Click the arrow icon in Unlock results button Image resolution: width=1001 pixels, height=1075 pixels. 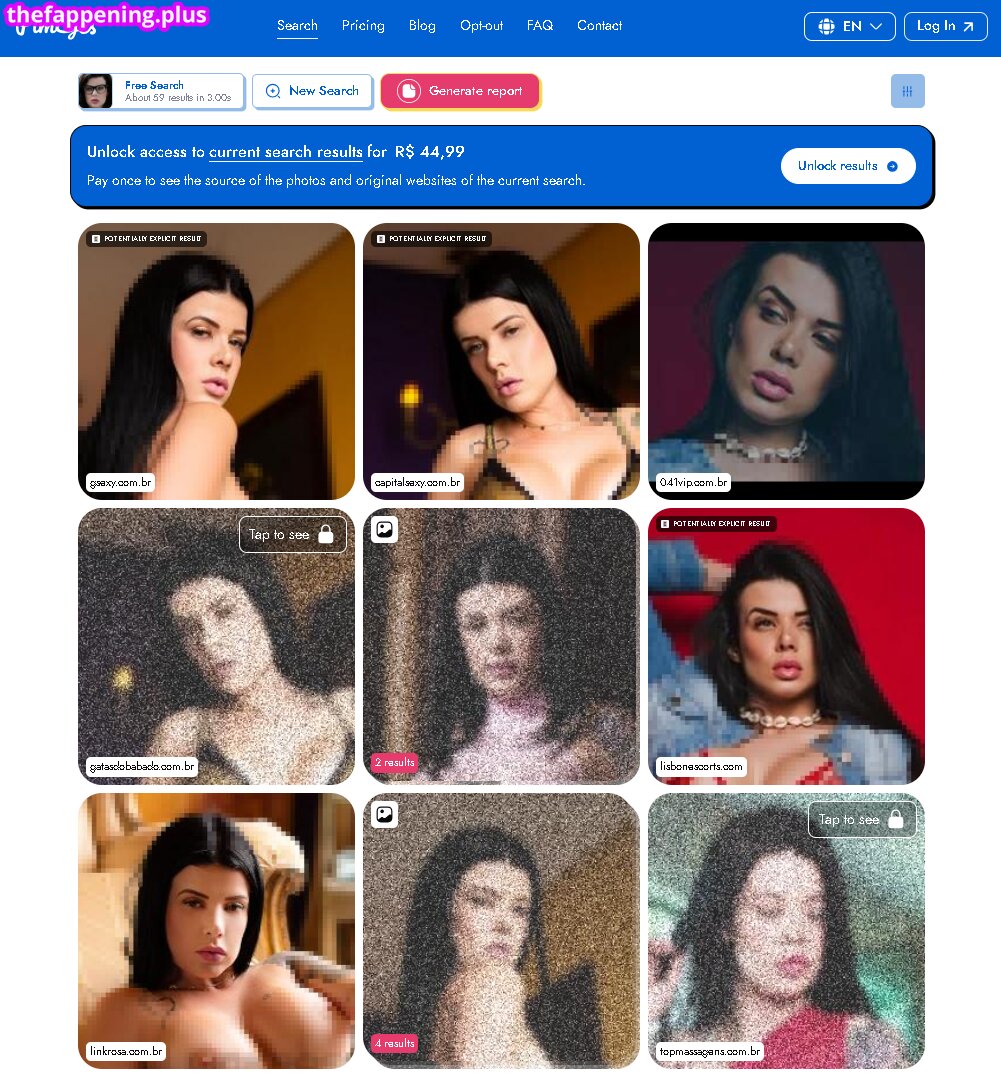tap(892, 167)
